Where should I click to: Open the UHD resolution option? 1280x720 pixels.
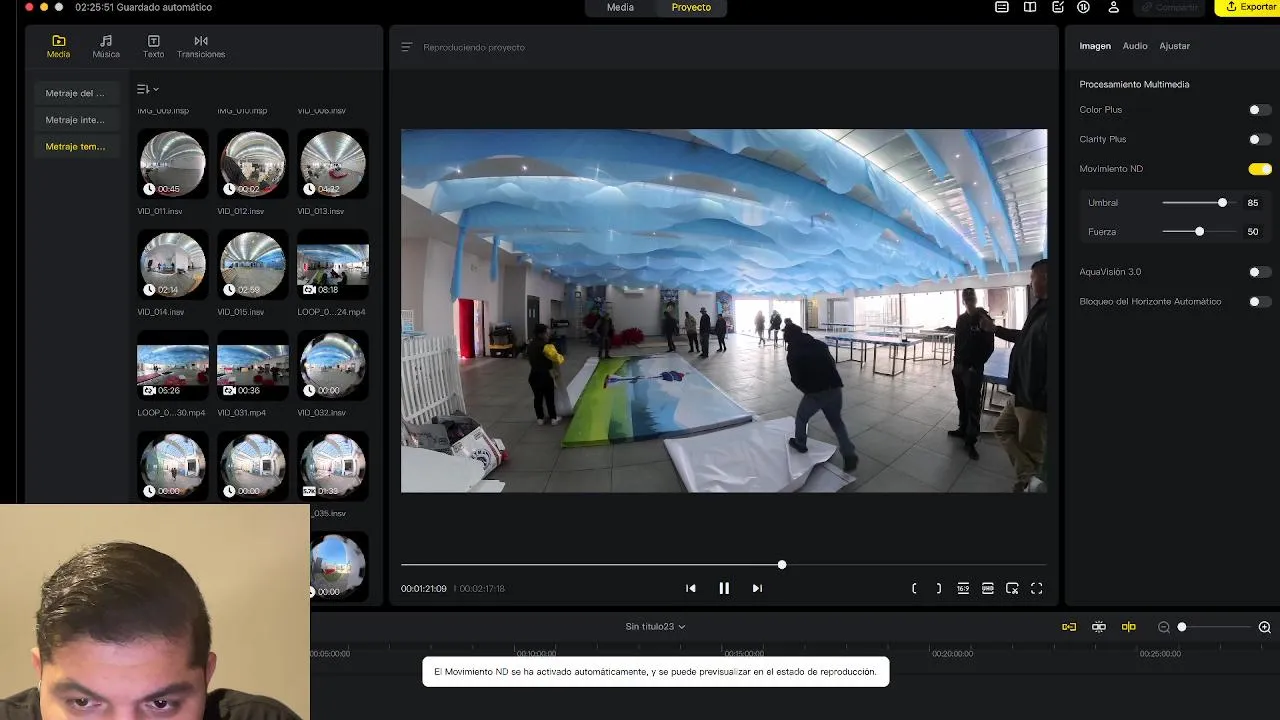point(987,588)
